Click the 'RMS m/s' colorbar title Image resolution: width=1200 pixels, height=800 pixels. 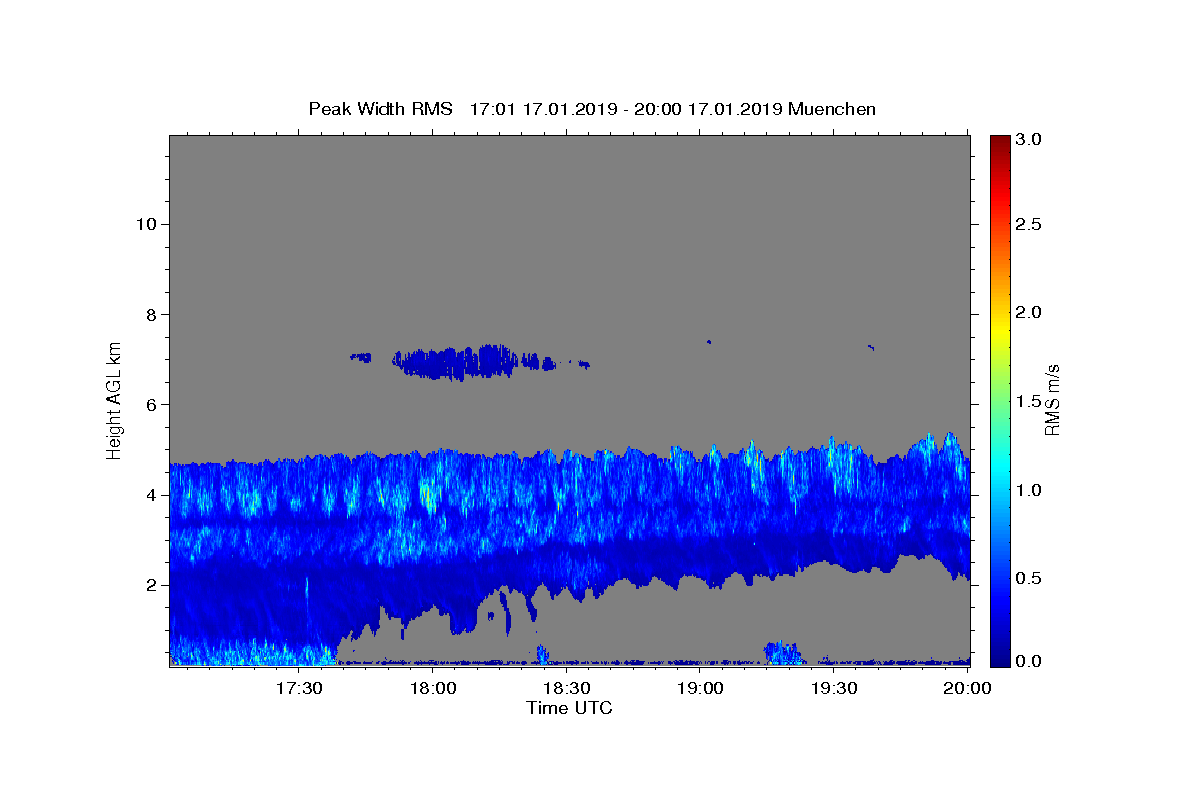[x=1053, y=399]
